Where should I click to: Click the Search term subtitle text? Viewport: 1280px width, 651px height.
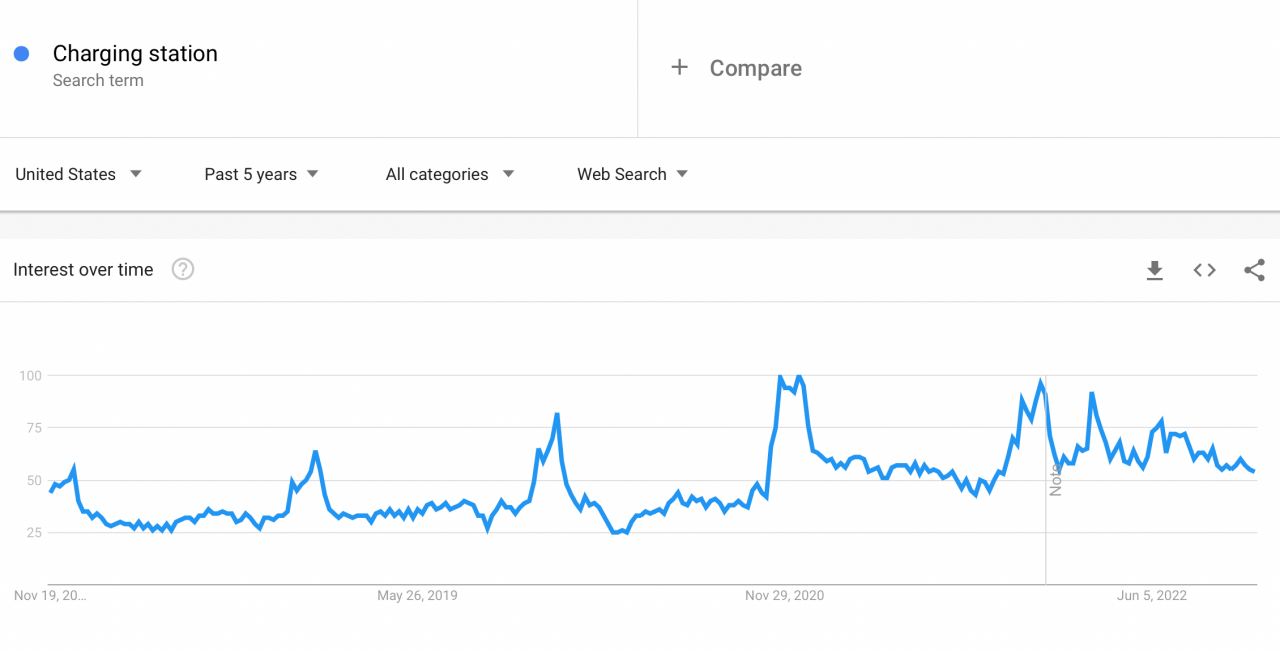pyautogui.click(x=98, y=80)
